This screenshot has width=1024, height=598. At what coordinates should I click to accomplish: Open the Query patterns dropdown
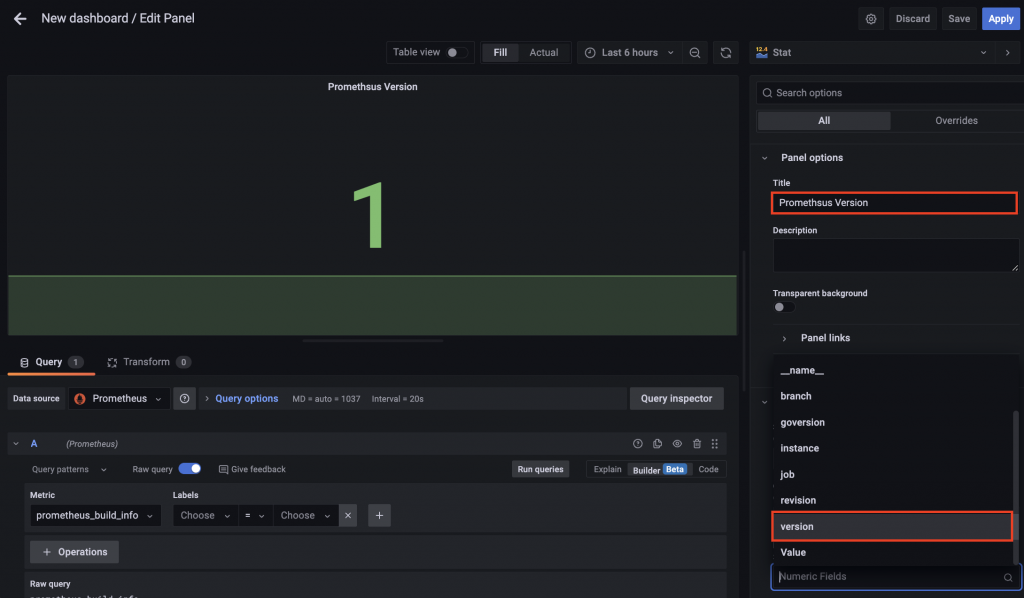click(x=69, y=469)
